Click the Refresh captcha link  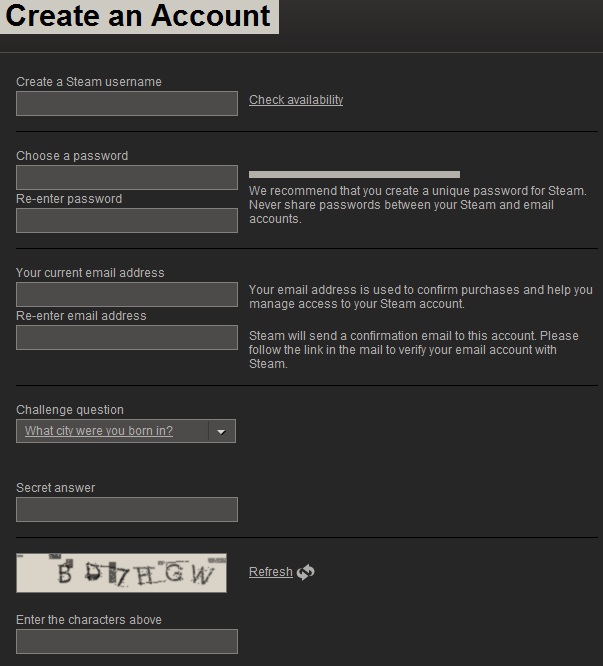point(271,572)
